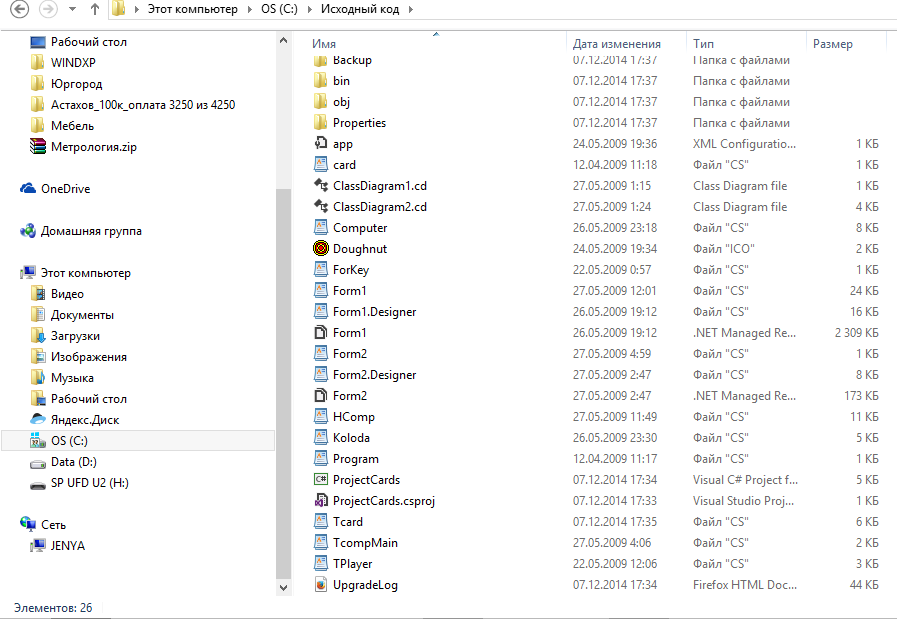
Task: Open the recent locations dropdown arrow
Action: point(72,10)
